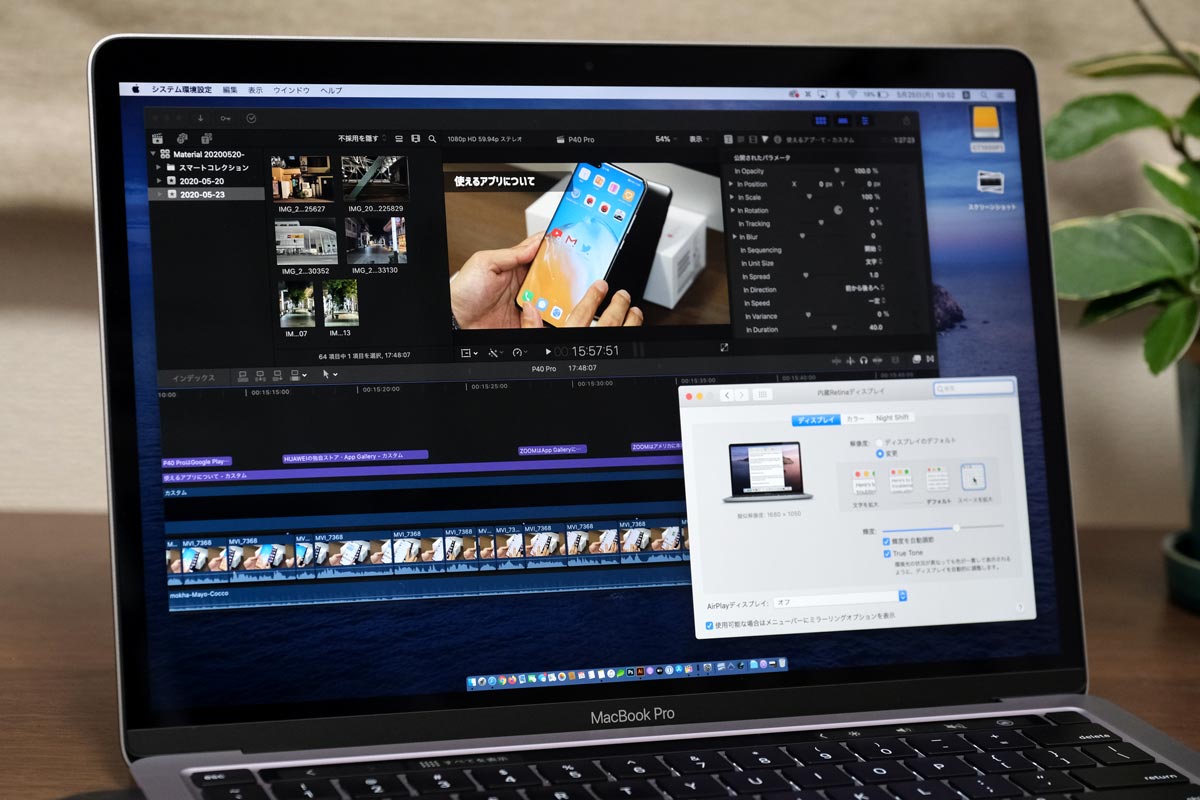Open the retime speedometer dropdown
Image resolution: width=1200 pixels, height=800 pixels.
[520, 352]
